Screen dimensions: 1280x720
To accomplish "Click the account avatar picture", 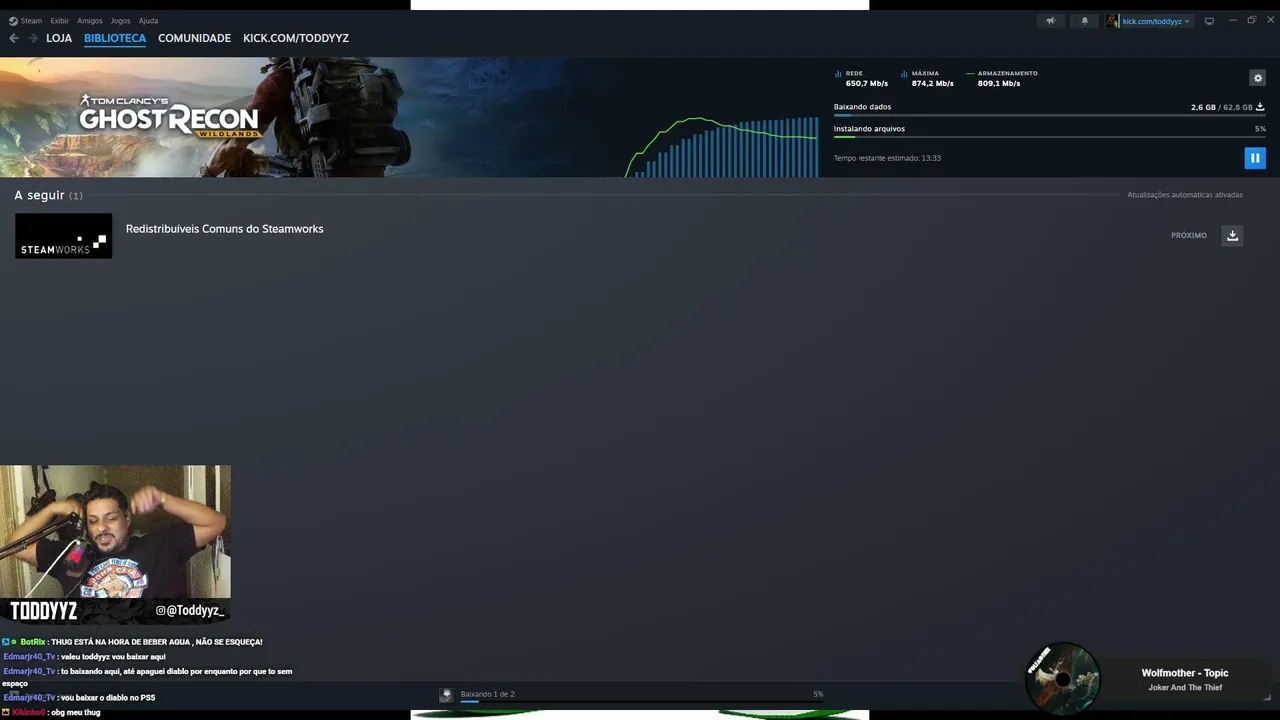I will coord(1112,20).
